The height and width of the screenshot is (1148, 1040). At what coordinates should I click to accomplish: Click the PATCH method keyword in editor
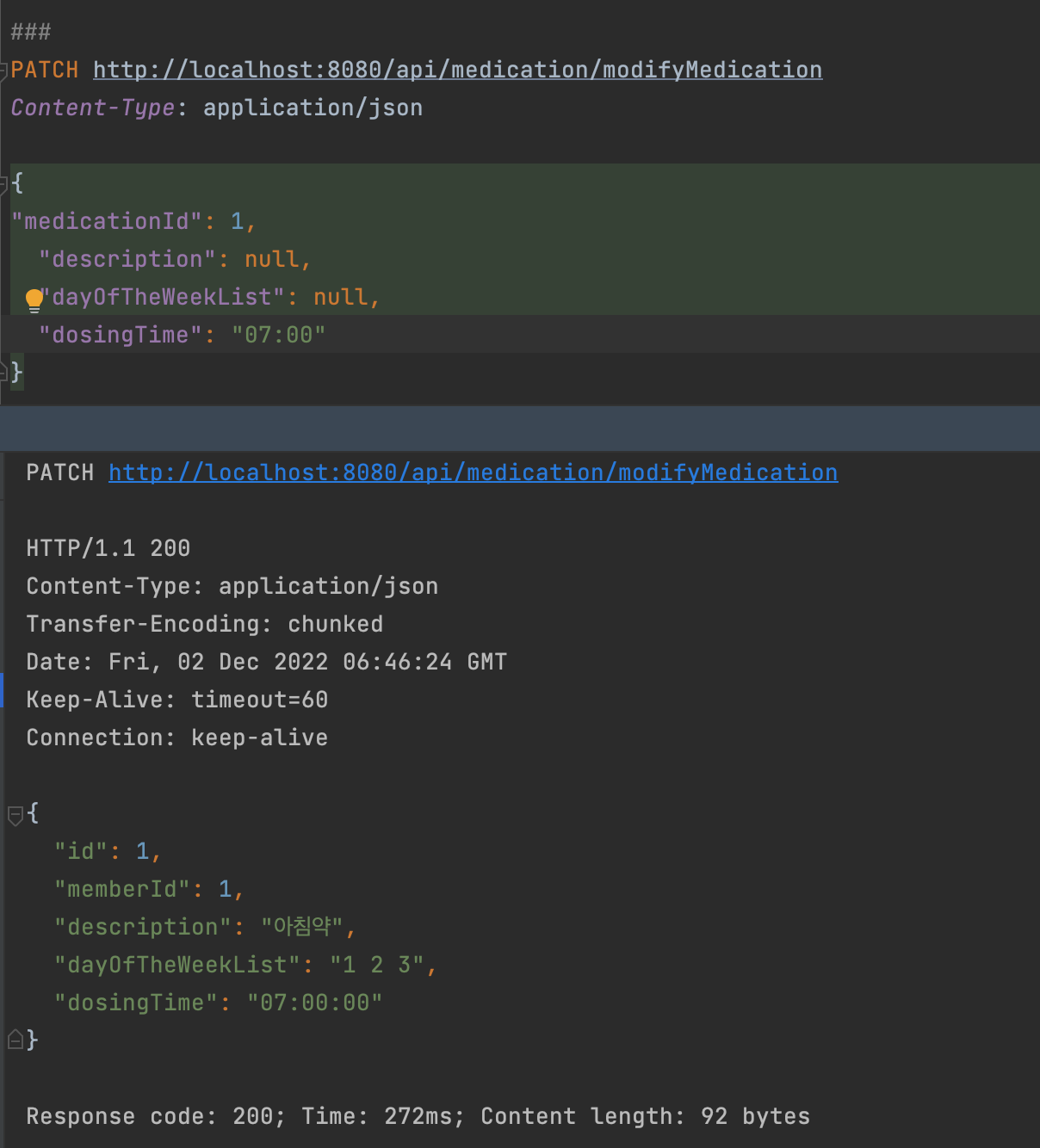point(45,70)
